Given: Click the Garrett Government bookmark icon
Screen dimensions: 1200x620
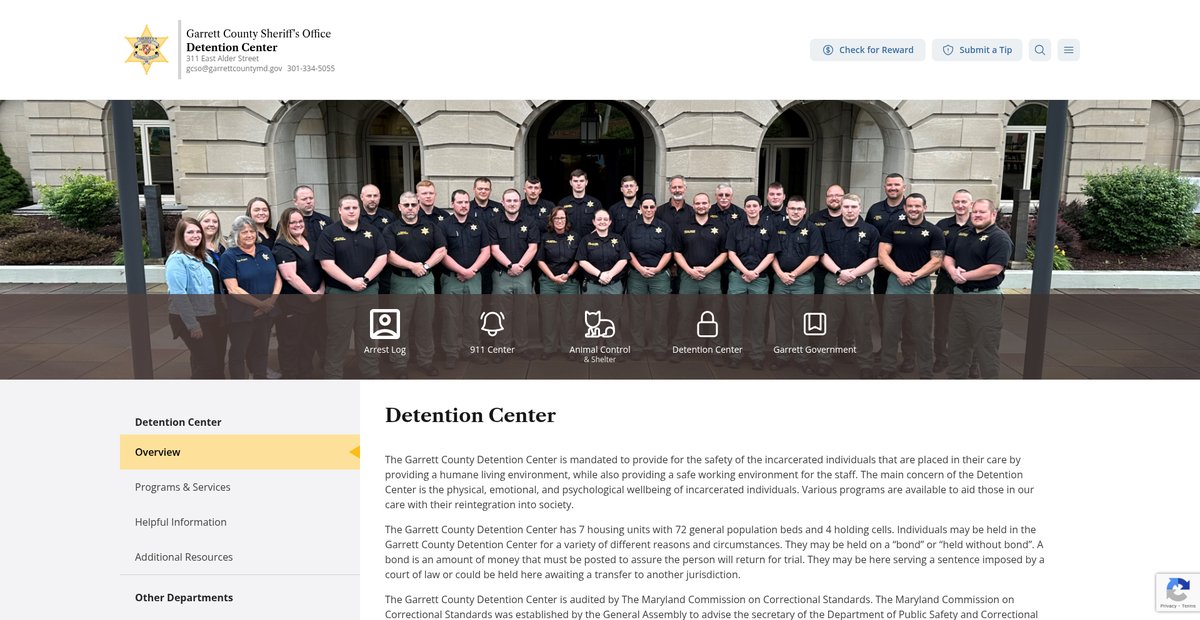Looking at the screenshot, I should click(815, 323).
